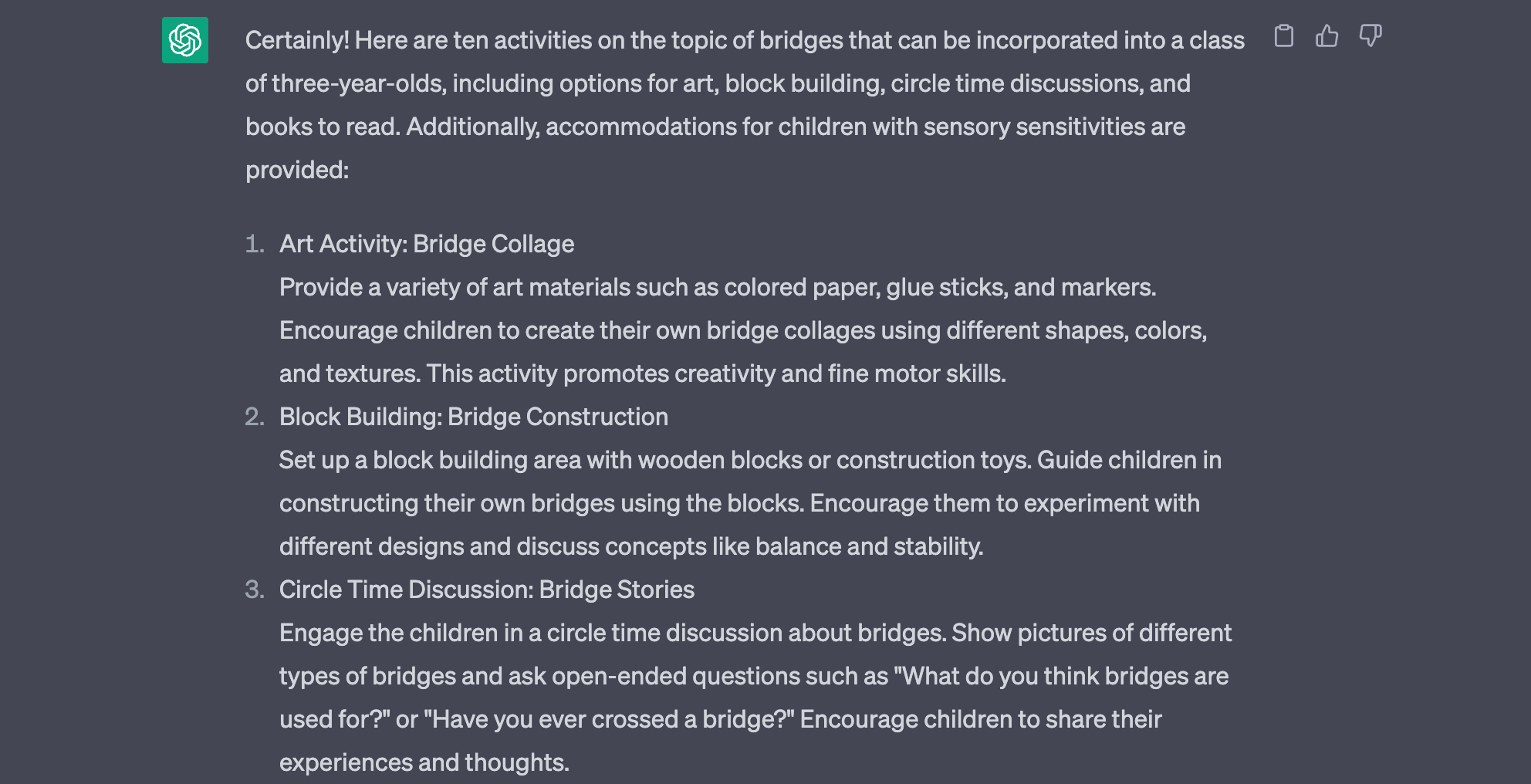Click the word Certainly at the response start
The height and width of the screenshot is (784, 1531).
[x=294, y=39]
